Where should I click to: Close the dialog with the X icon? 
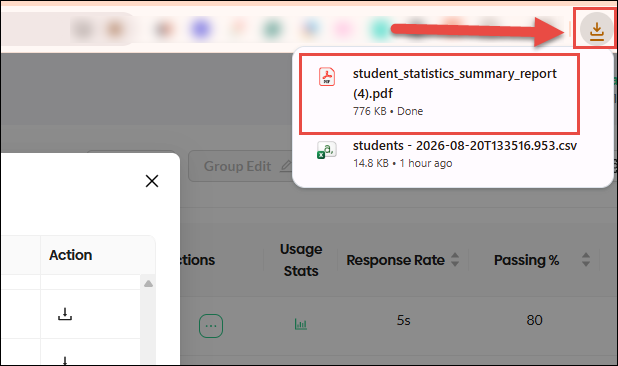[152, 181]
